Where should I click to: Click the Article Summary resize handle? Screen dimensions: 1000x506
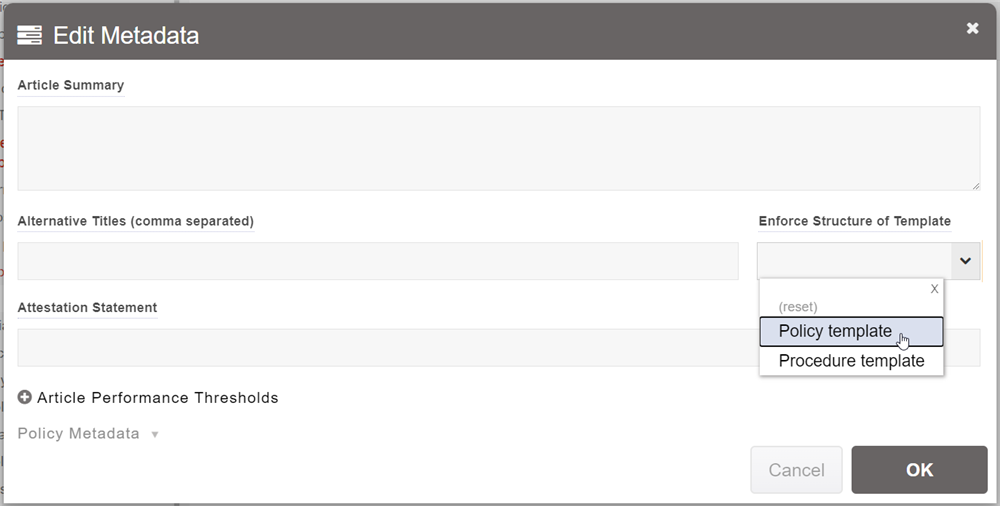[975, 185]
